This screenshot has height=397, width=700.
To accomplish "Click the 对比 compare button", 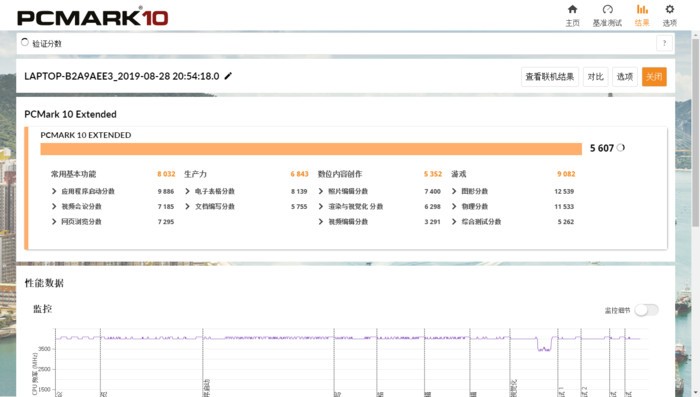I will (x=595, y=77).
